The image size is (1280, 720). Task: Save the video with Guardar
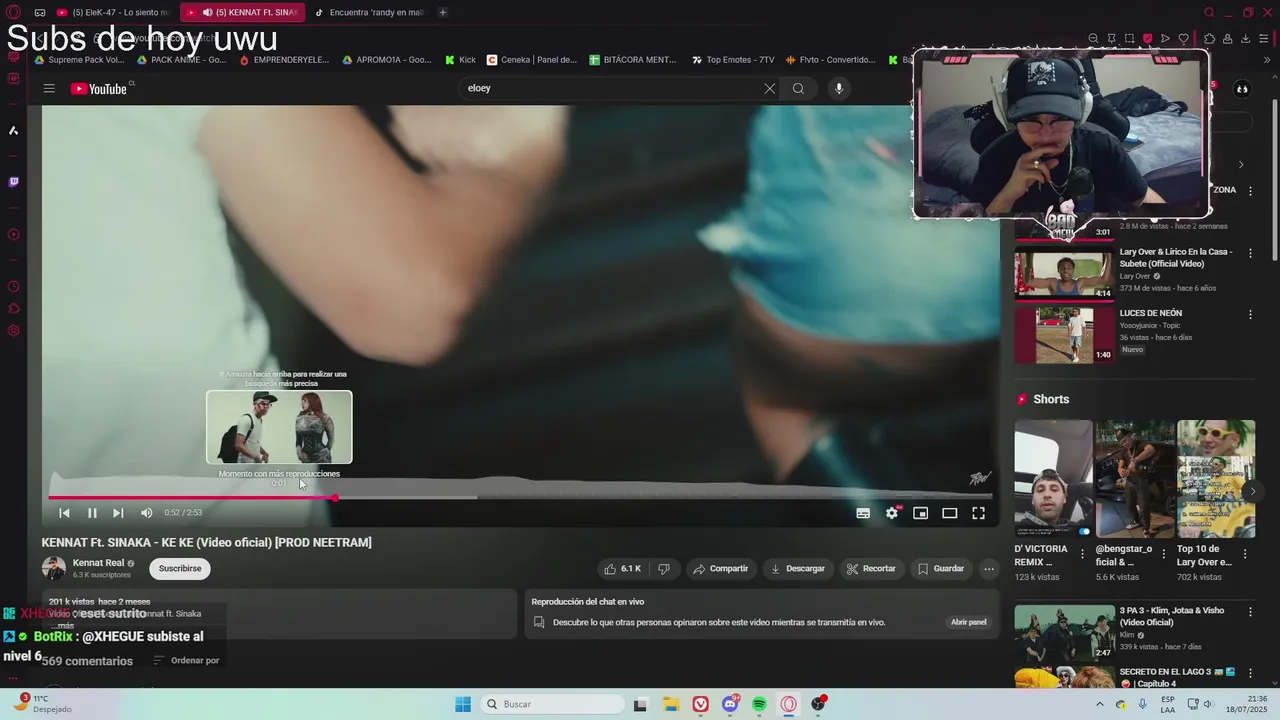pos(941,569)
